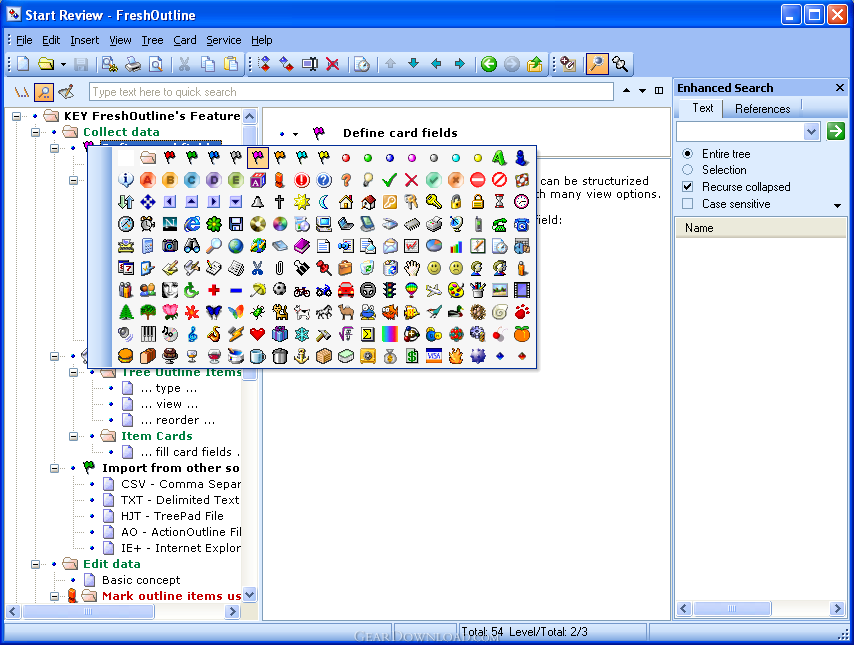Close the Enhanced Search panel
Screen dimensions: 854x645
pyautogui.click(x=840, y=88)
